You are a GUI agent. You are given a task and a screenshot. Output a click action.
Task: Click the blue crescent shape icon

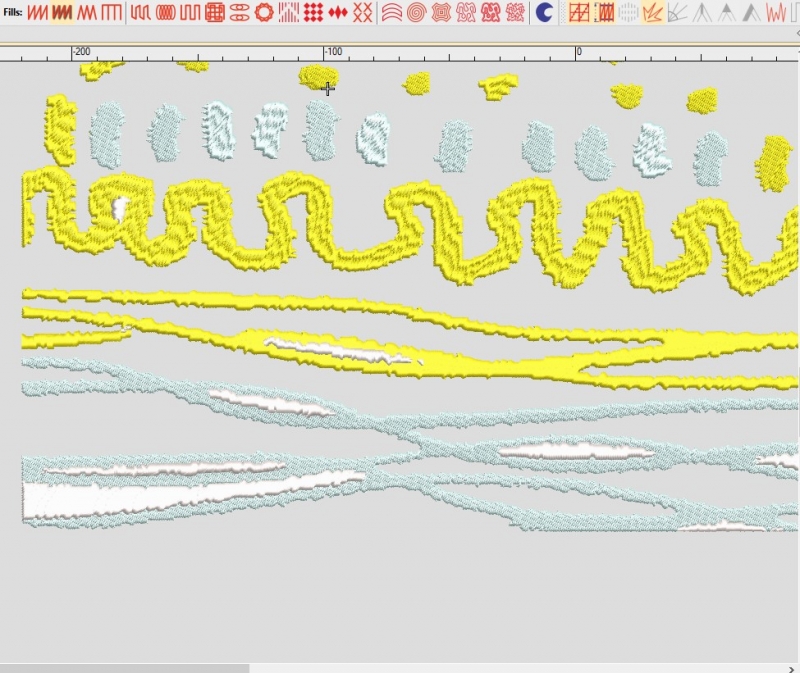click(544, 13)
